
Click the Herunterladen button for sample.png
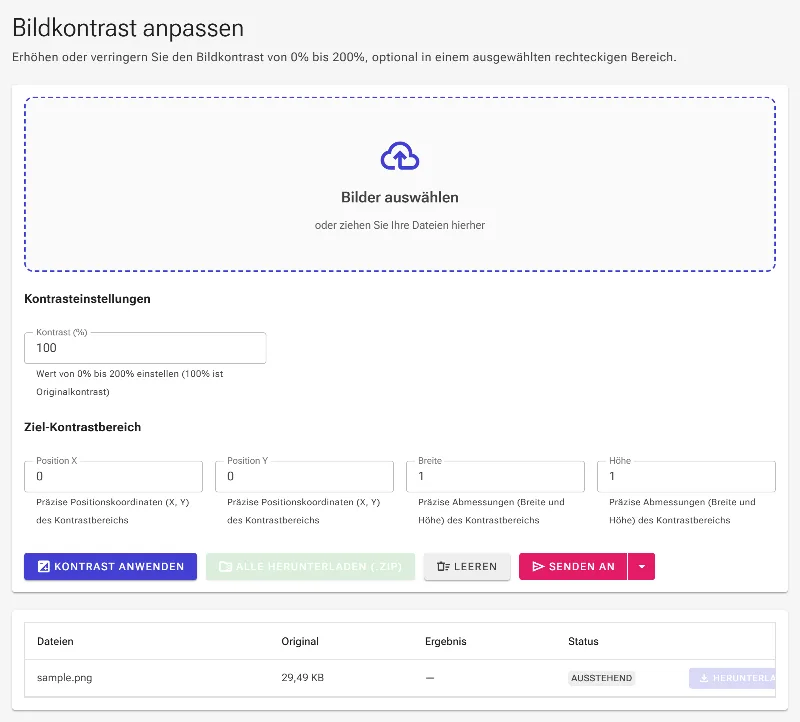click(x=732, y=678)
